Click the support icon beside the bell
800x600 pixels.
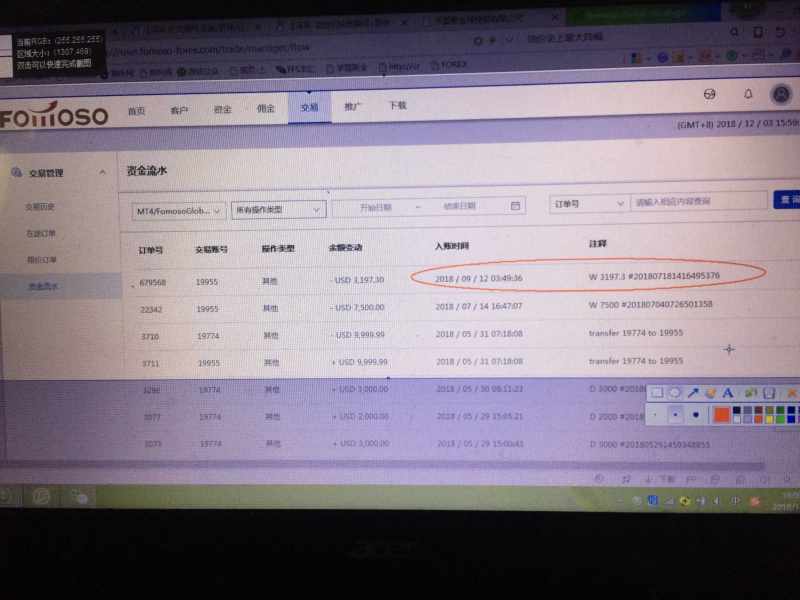[x=710, y=94]
